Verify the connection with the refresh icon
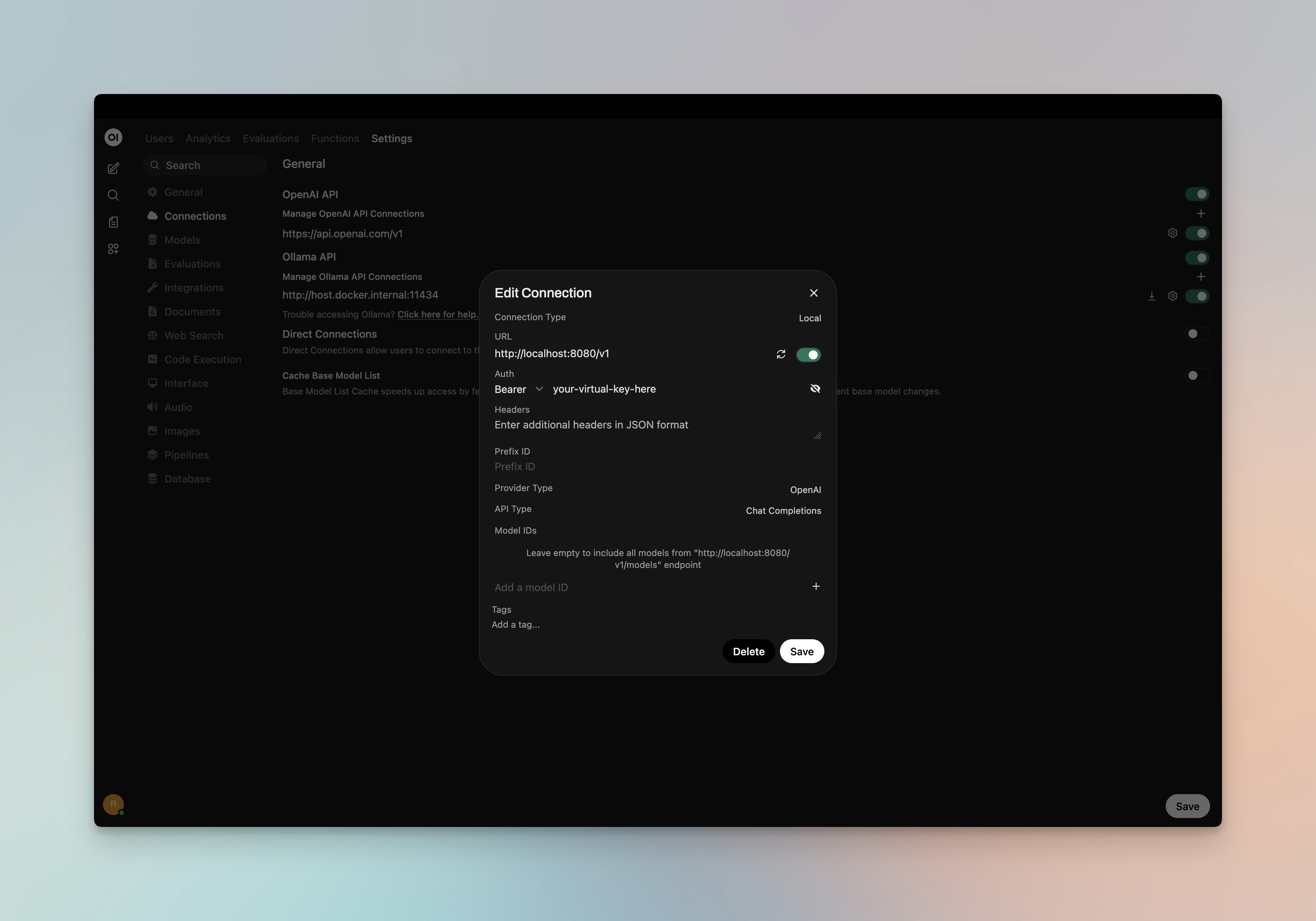Viewport: 1316px width, 921px height. pos(781,355)
